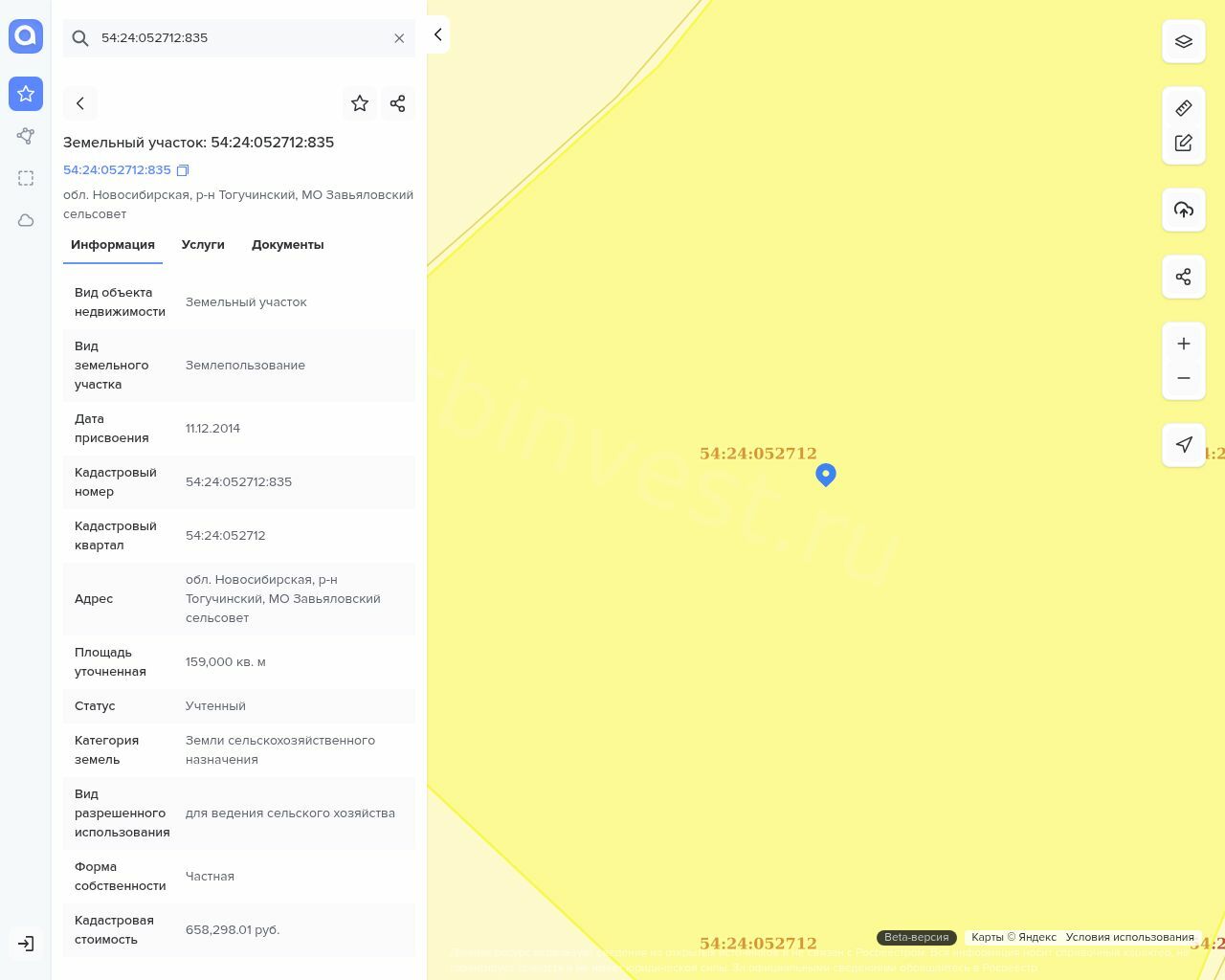Screen dimensions: 1225x980
Task: Open Условия использования link
Action: tap(1129, 937)
